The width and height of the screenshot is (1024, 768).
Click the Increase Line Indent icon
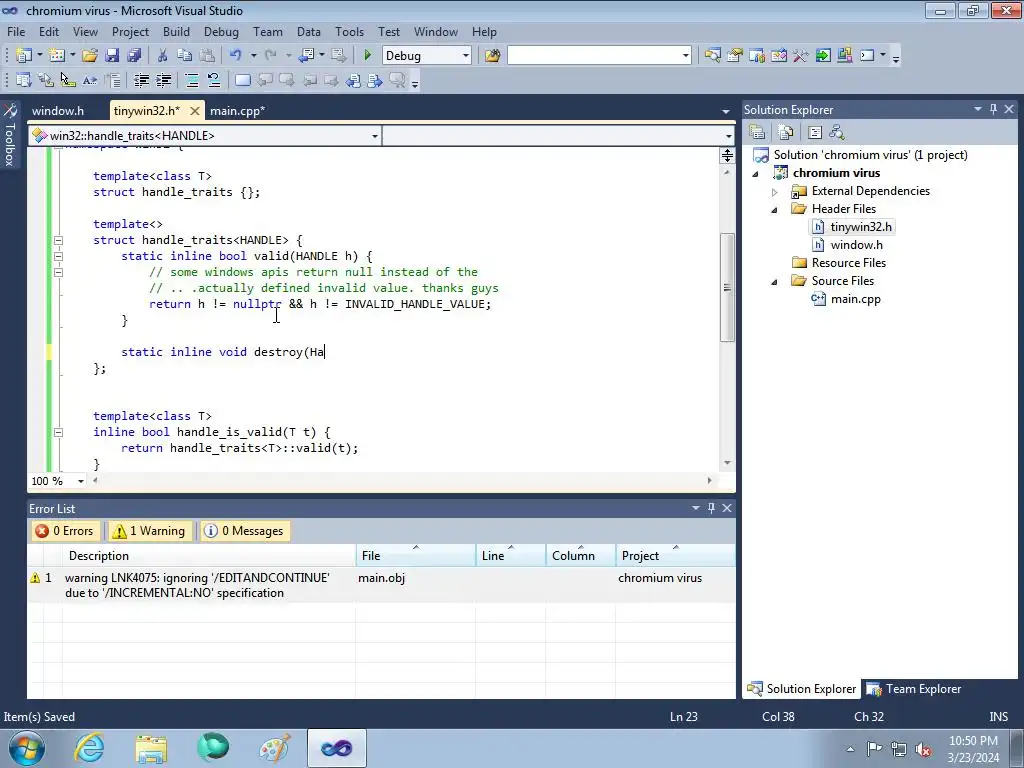(x=163, y=80)
